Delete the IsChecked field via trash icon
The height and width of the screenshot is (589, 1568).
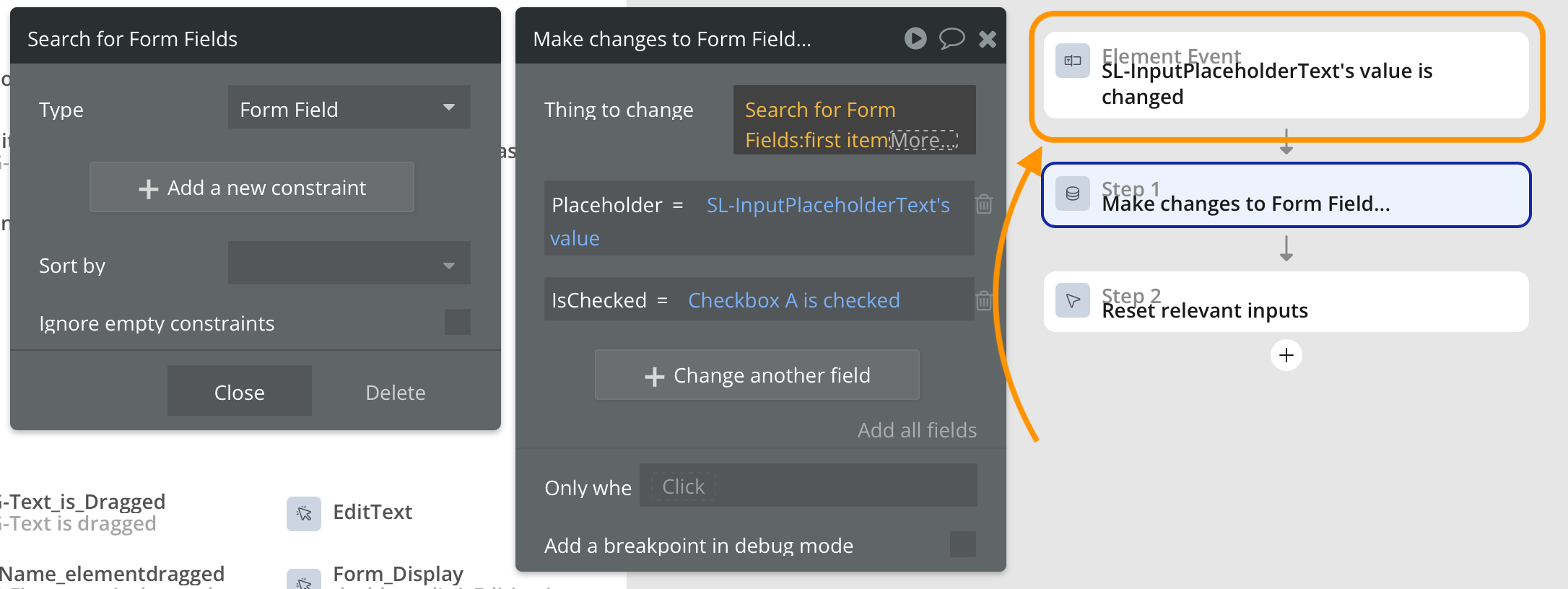click(984, 300)
